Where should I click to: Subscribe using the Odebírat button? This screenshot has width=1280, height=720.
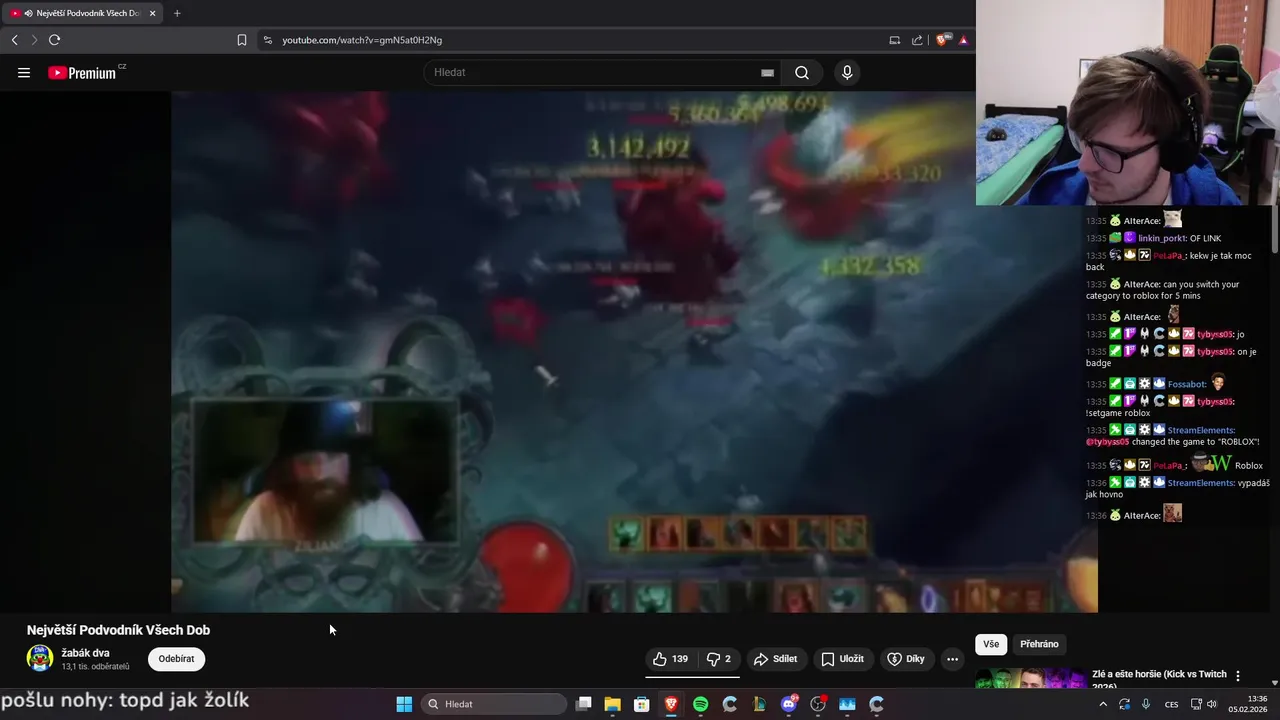(176, 659)
